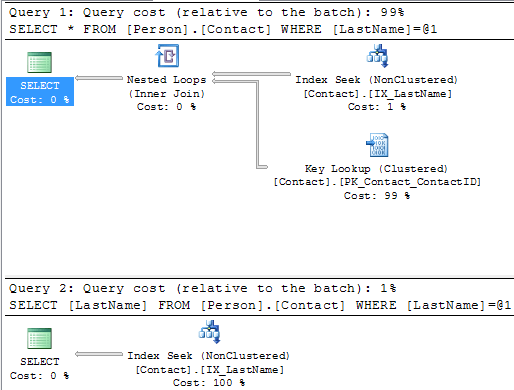The image size is (514, 390).
Task: Select the Query 2 SELECT table icon
Action: click(39, 338)
